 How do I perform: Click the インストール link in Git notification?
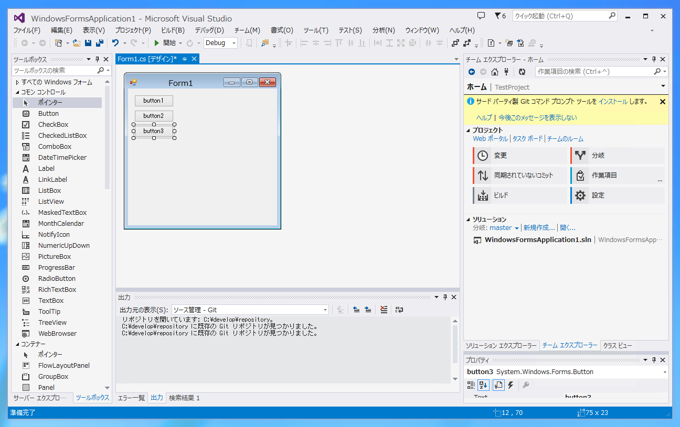[613, 101]
